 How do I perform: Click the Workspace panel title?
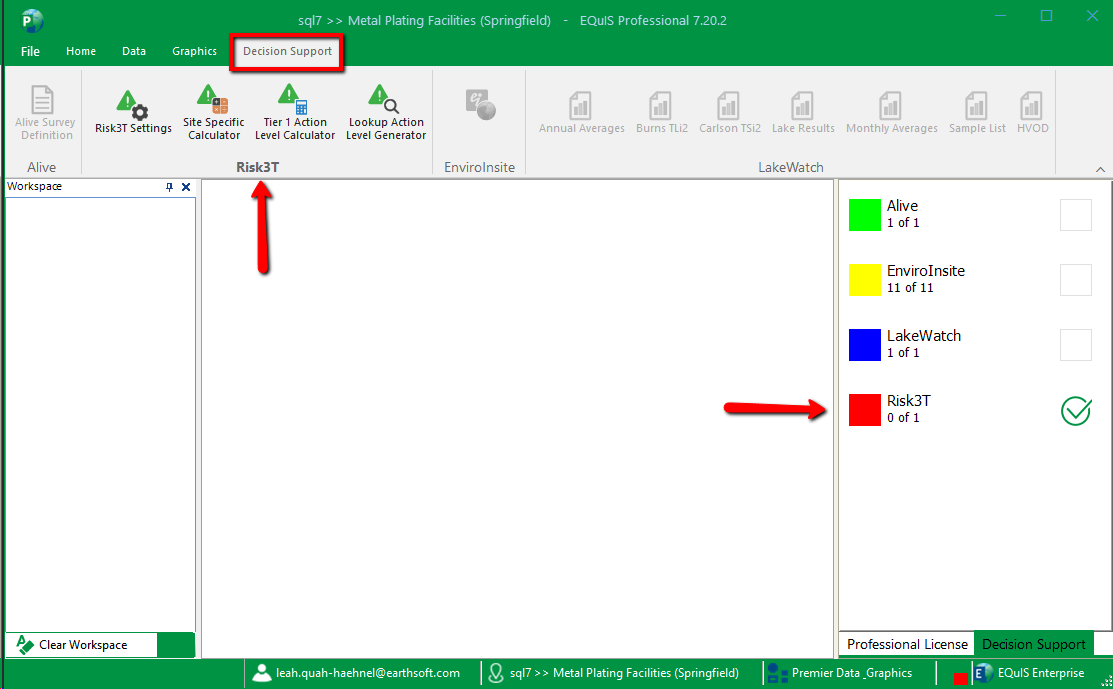click(x=34, y=187)
